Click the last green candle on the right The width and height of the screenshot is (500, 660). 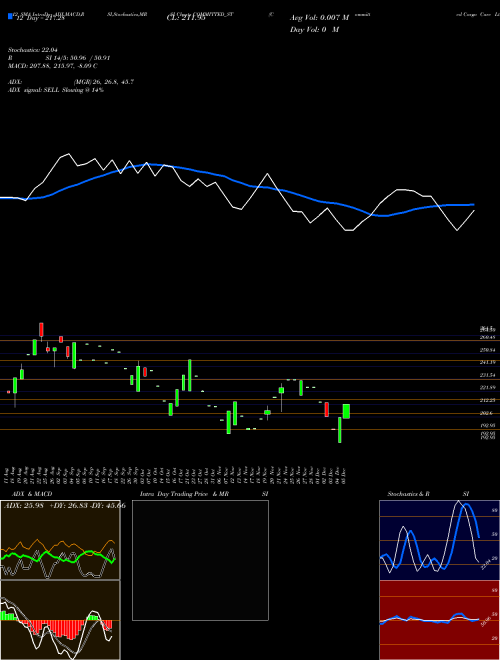[346, 411]
